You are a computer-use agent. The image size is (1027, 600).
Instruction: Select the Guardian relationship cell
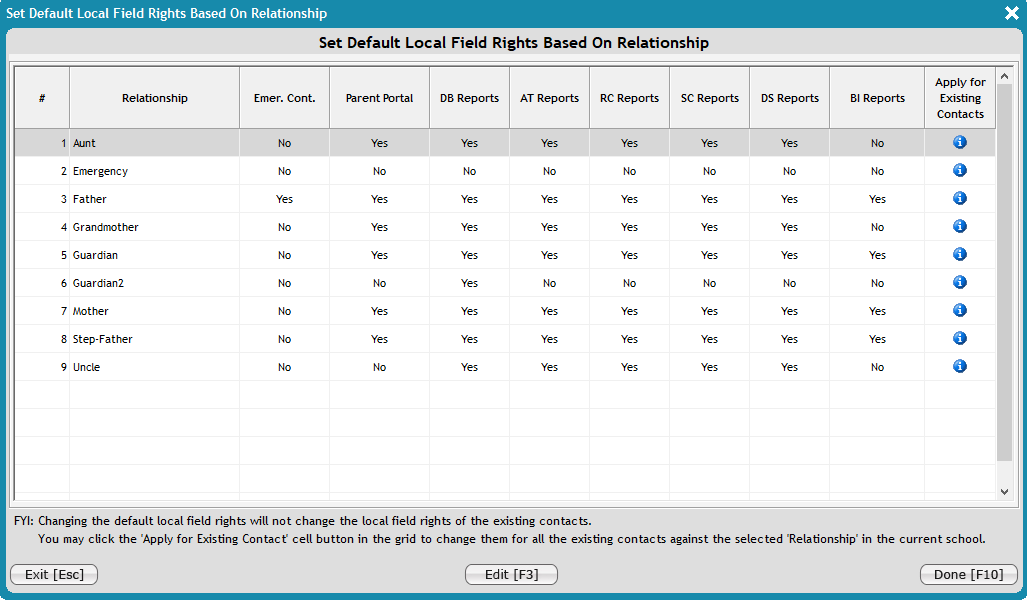(155, 255)
